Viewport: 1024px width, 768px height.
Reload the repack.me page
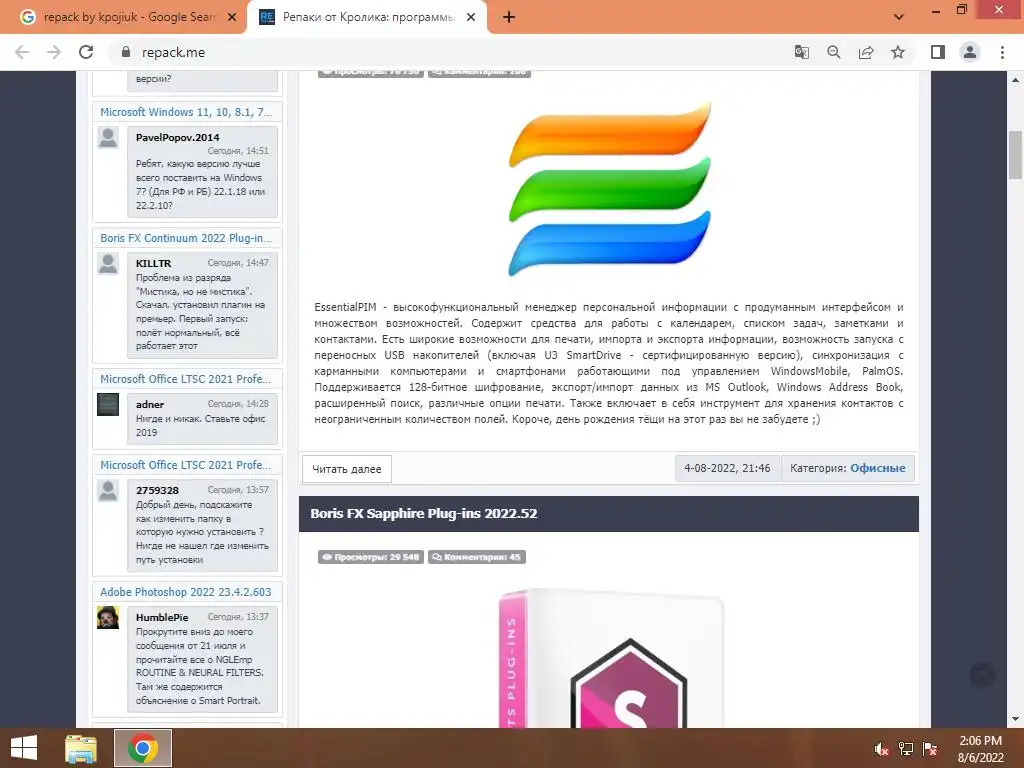pyautogui.click(x=86, y=52)
